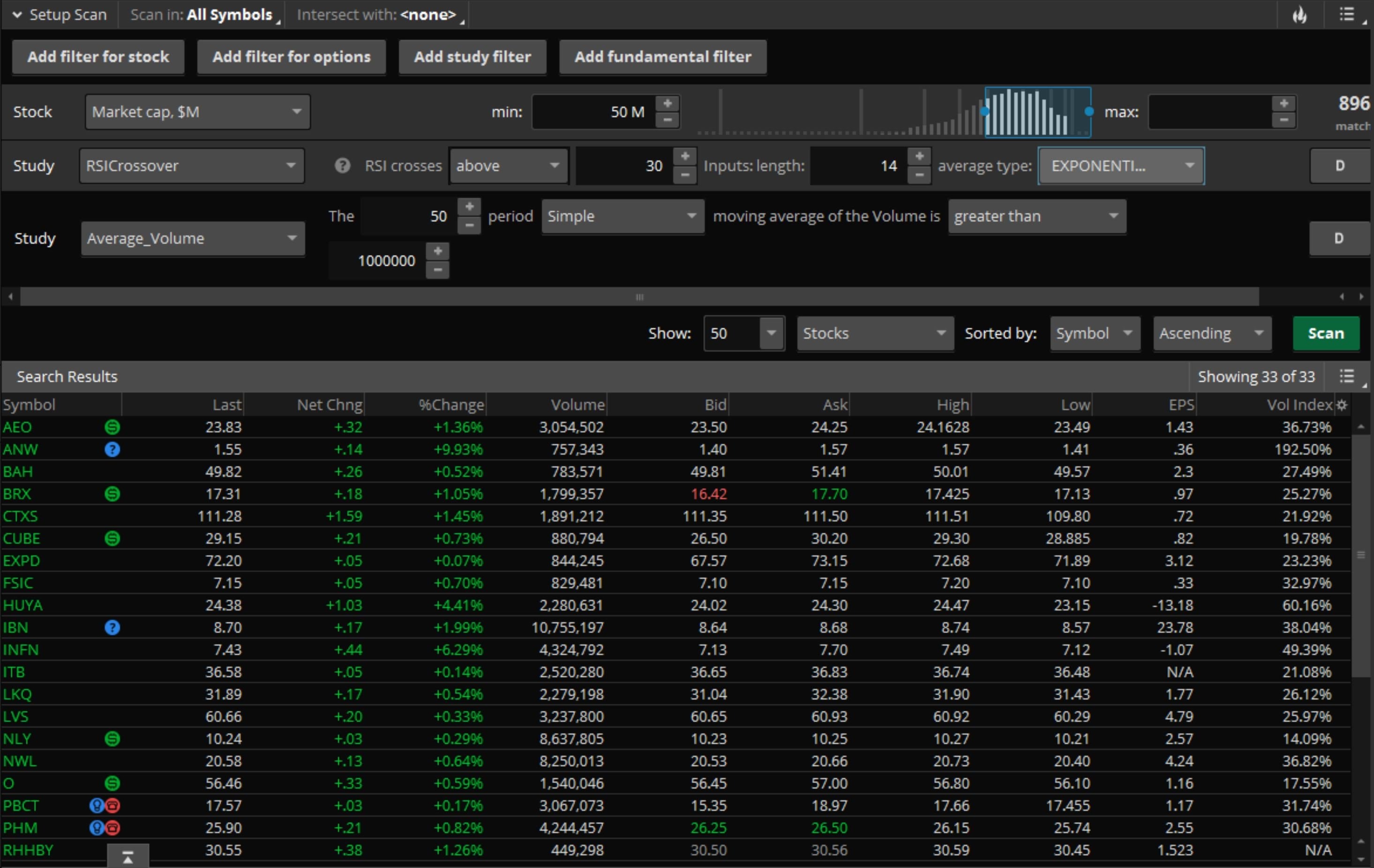Increase the market cap min value
This screenshot has height=868, width=1374.
click(667, 104)
